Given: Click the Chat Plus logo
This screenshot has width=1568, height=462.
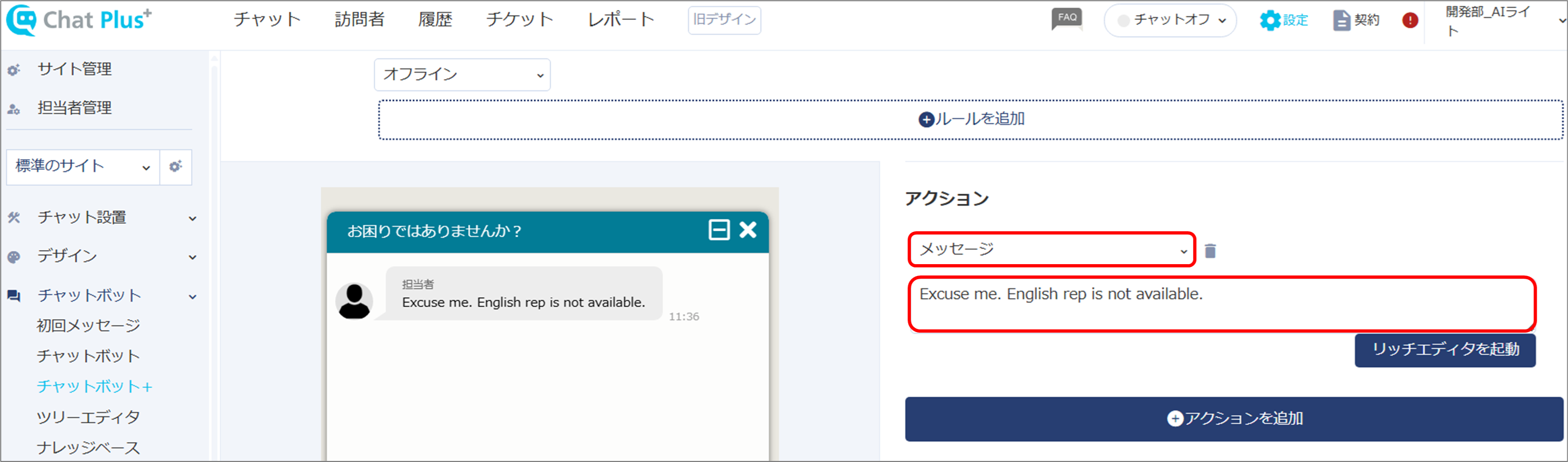Looking at the screenshot, I should click(79, 19).
